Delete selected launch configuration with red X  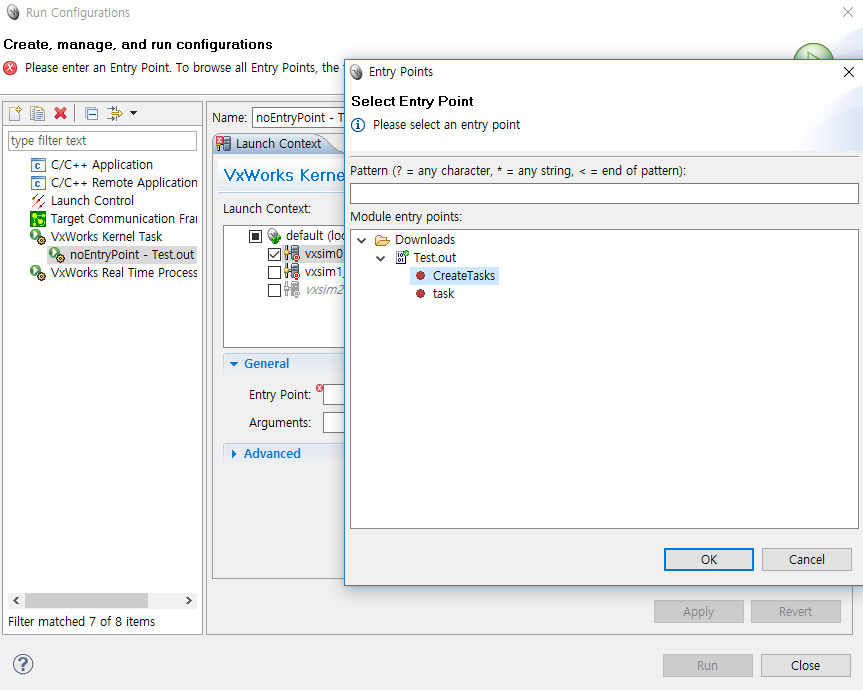(60, 113)
